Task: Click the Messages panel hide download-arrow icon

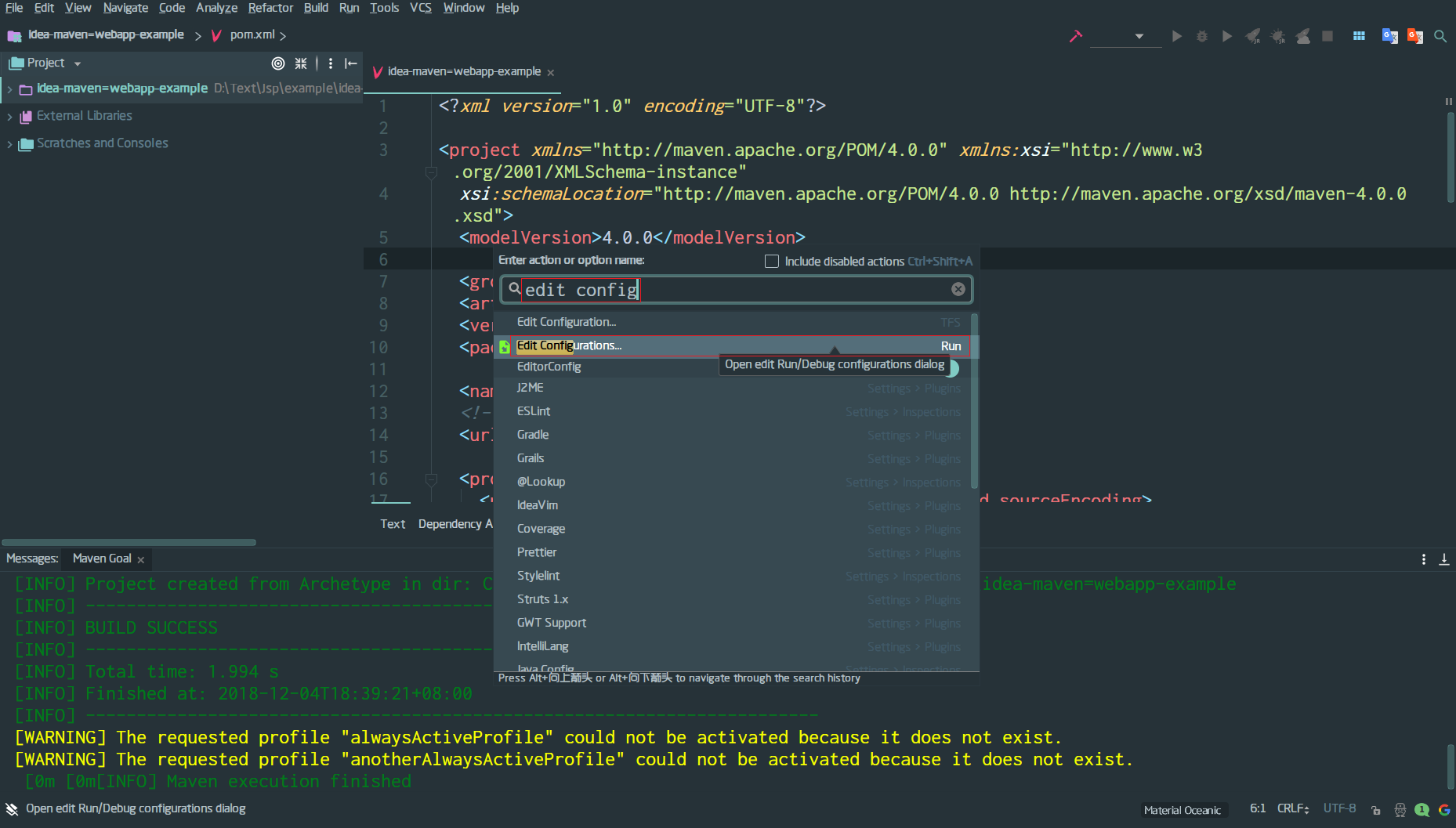Action: 1444,559
